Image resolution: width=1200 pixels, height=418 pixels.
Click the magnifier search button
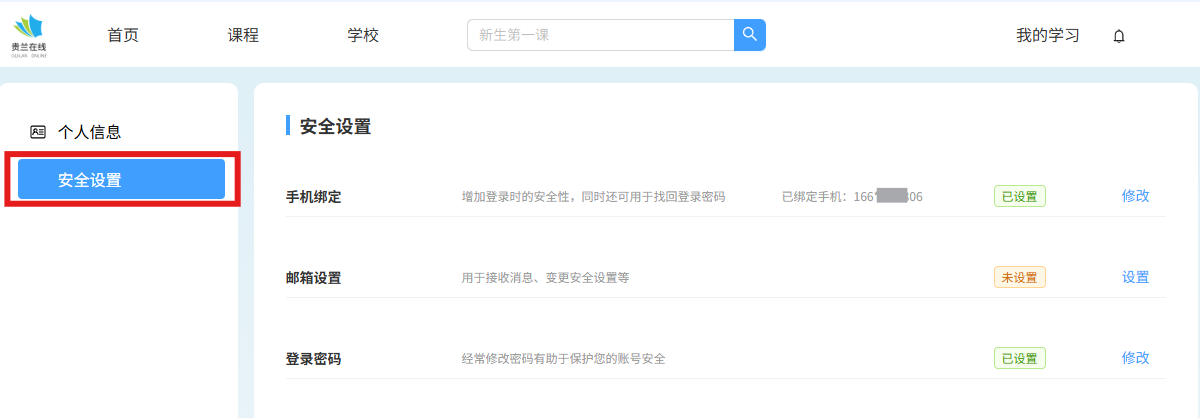pyautogui.click(x=749, y=35)
